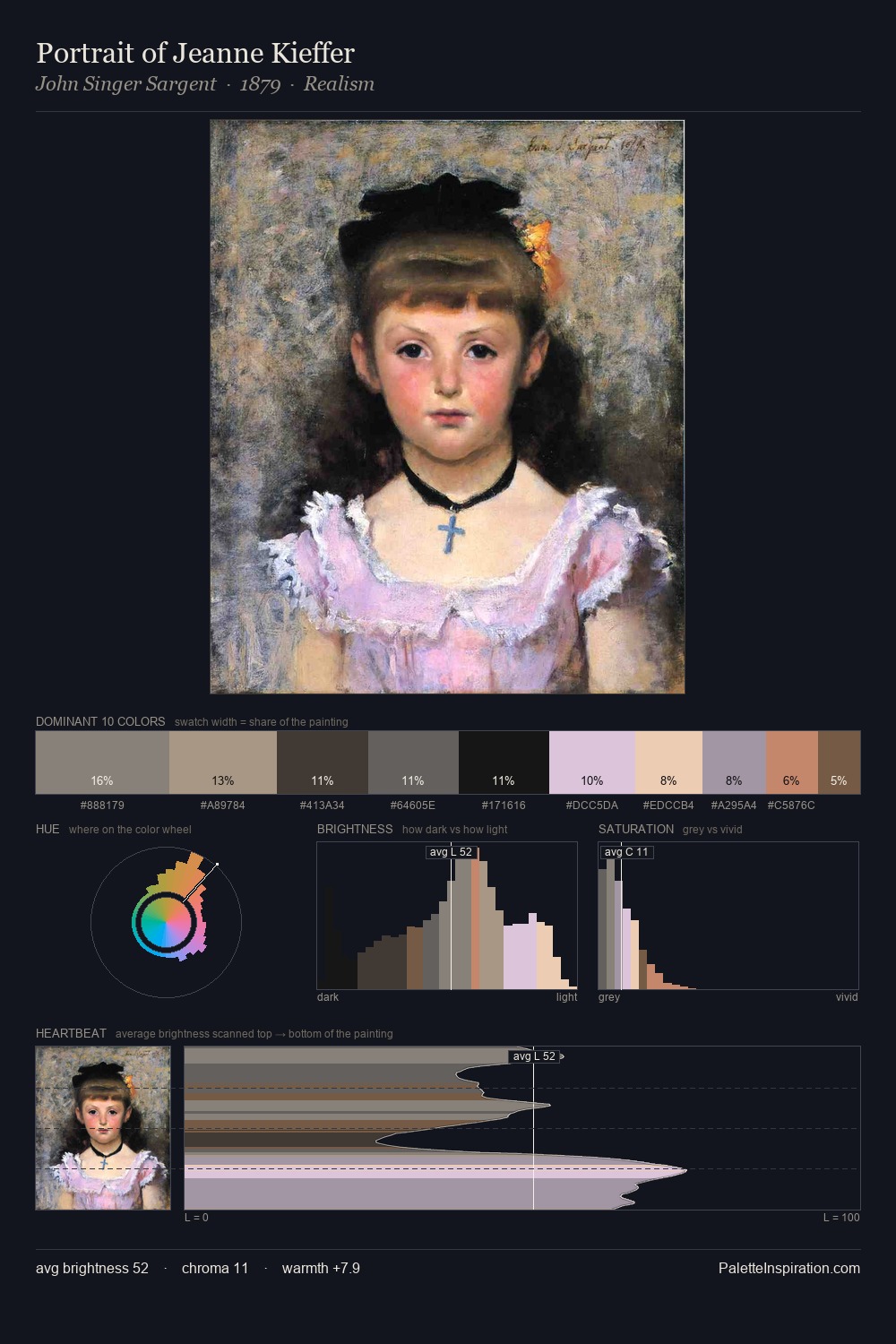
Task: Click the subtitle John Singer Sargent · 1879 · Realism
Action: 205,84
